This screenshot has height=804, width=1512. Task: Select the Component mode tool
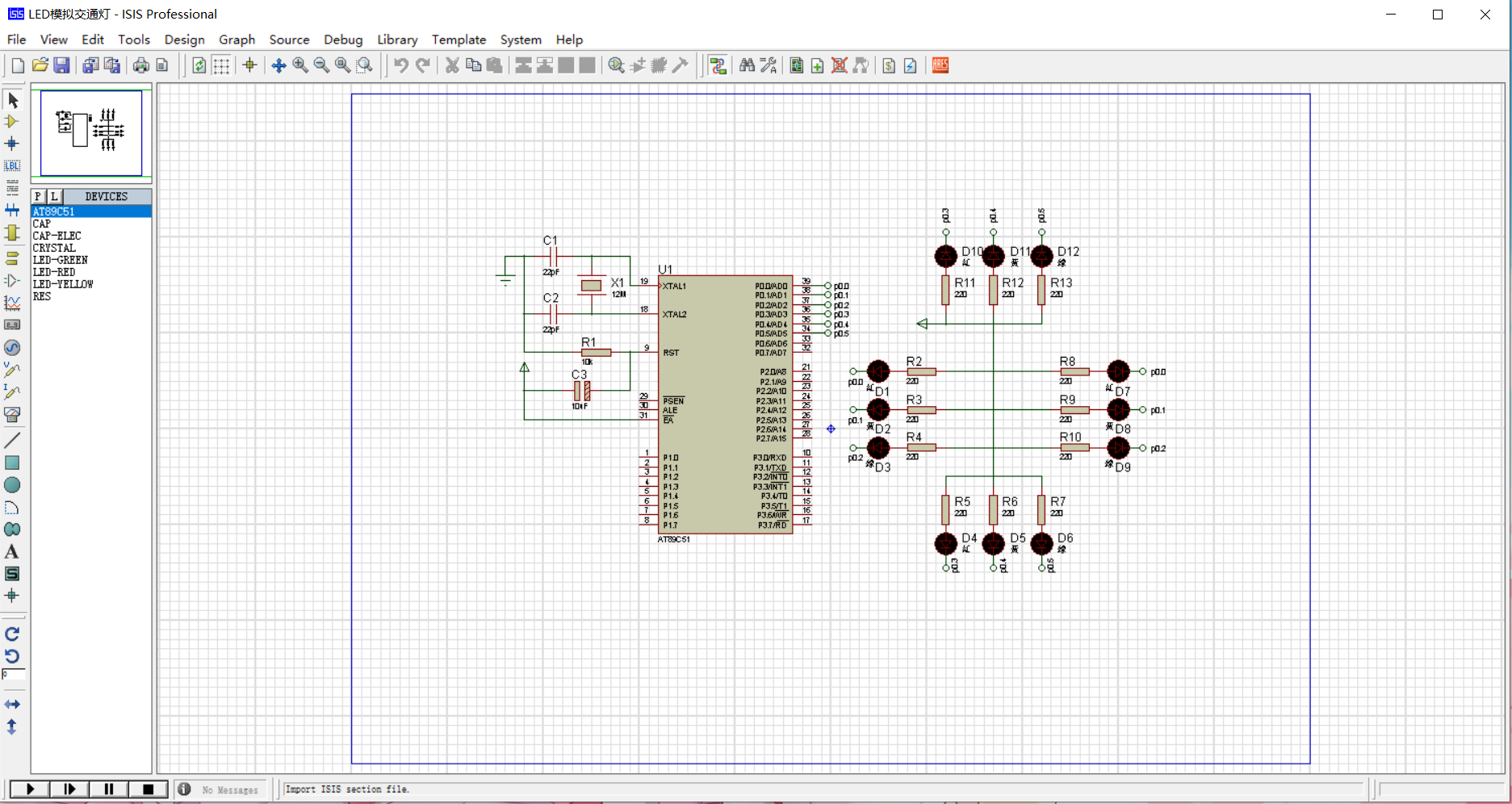tap(12, 122)
